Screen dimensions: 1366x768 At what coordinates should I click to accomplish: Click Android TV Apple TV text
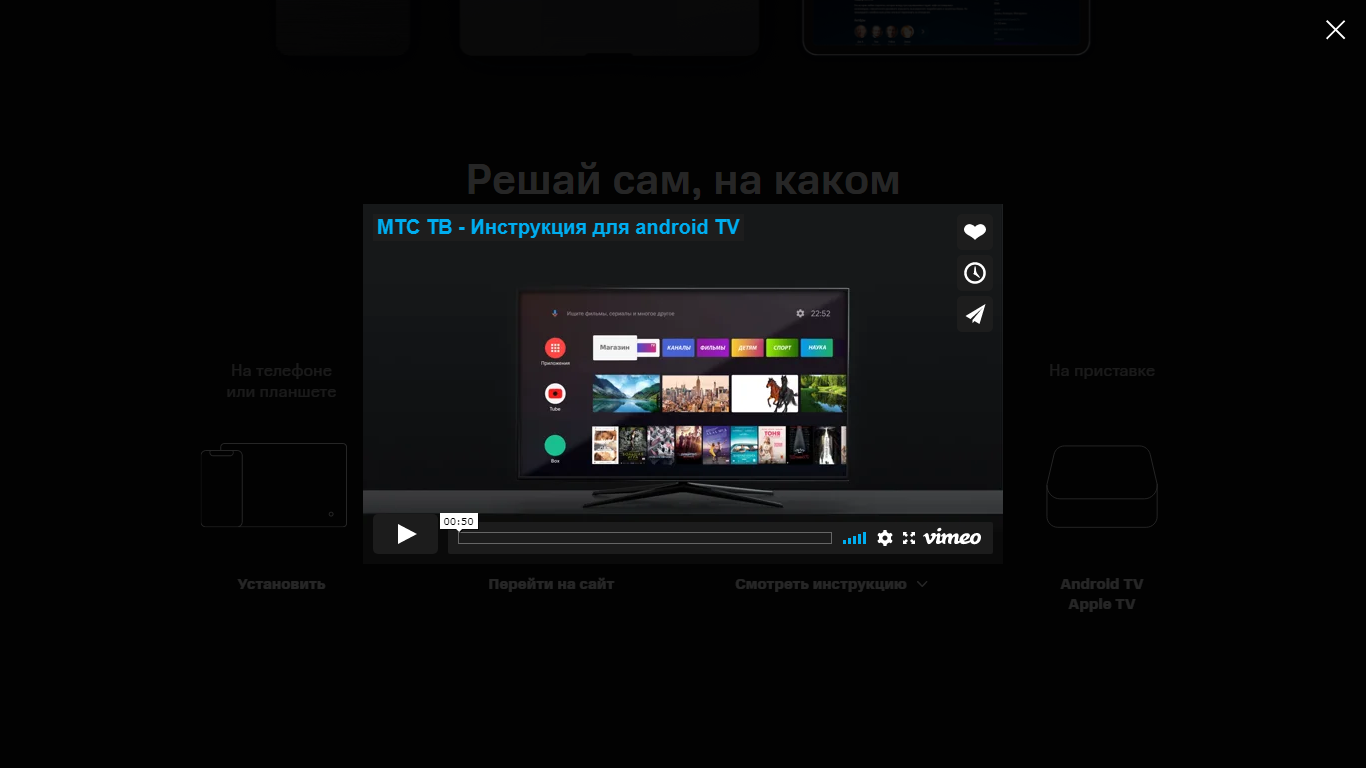tap(1102, 594)
